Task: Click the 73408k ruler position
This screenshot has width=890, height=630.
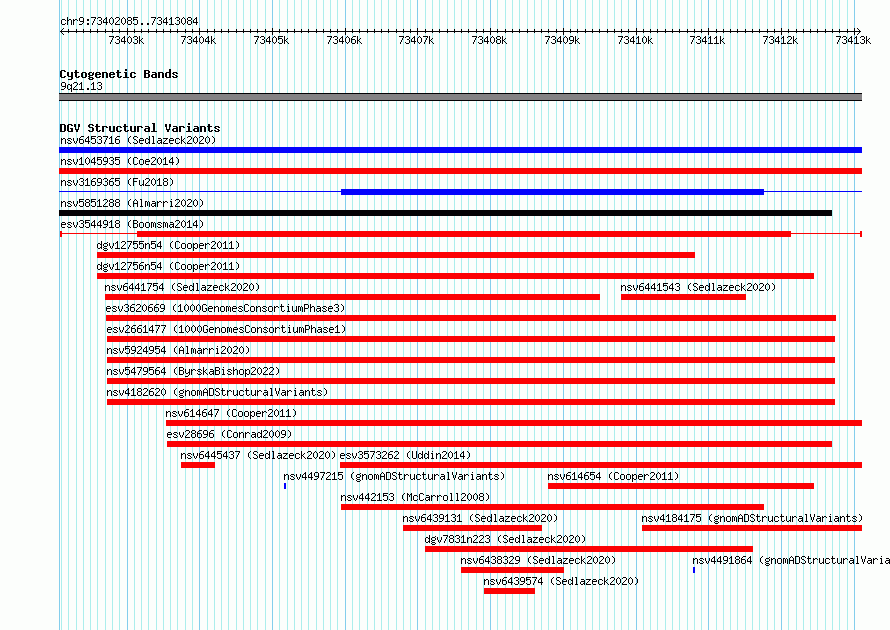Action: pos(489,40)
